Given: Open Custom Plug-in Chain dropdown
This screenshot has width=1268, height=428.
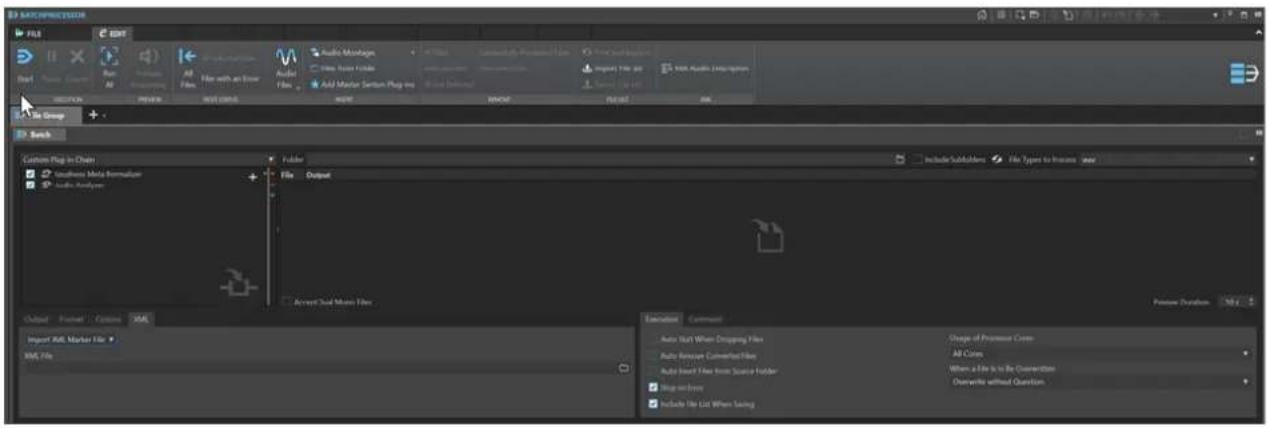Looking at the screenshot, I should point(147,159).
